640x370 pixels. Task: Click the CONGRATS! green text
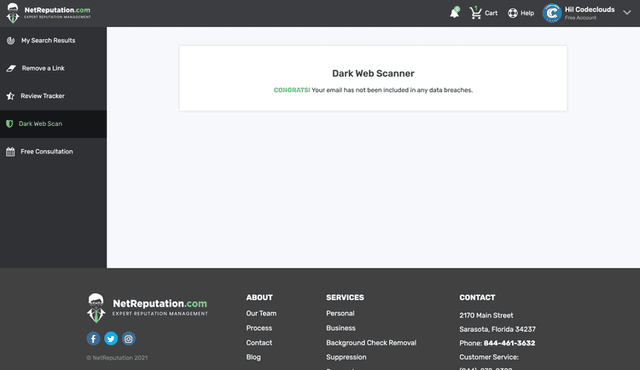coord(292,90)
